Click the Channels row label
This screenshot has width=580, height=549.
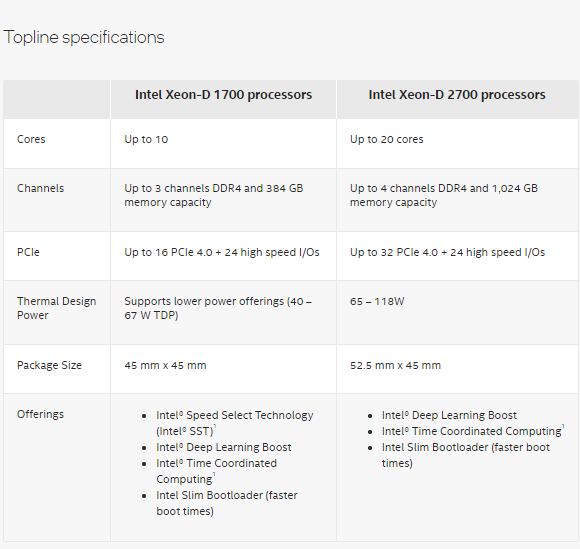[x=40, y=188]
